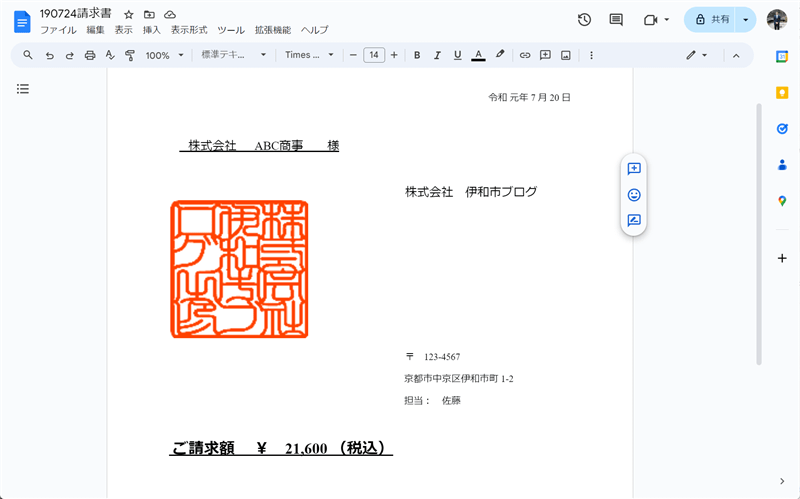Screen dimensions: 800x499
Task: Click the font size 14 field
Action: click(x=374, y=55)
